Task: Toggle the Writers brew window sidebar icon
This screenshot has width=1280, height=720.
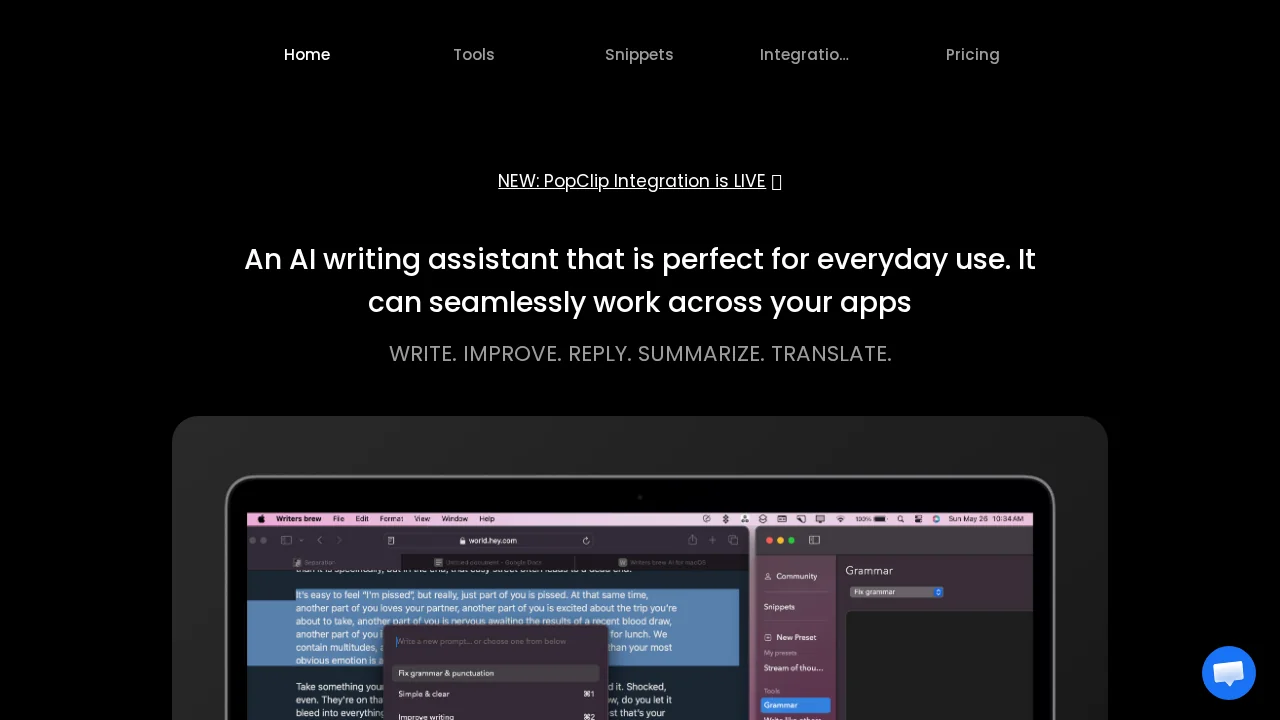Action: [x=814, y=540]
